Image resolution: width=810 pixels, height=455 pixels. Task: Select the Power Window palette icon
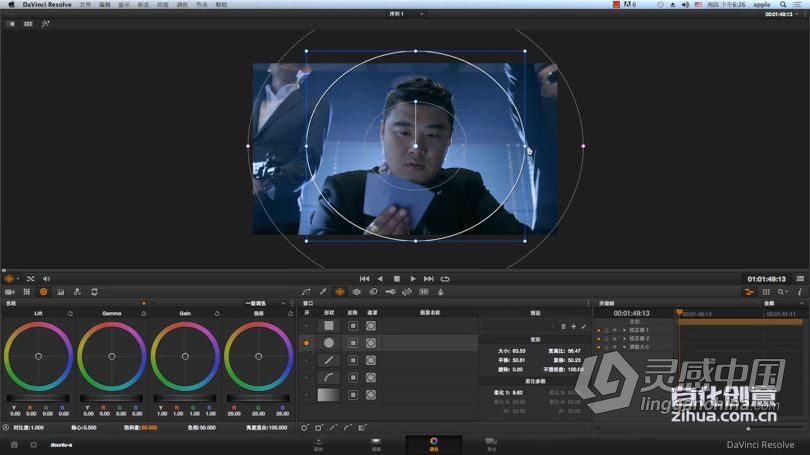pyautogui.click(x=340, y=292)
